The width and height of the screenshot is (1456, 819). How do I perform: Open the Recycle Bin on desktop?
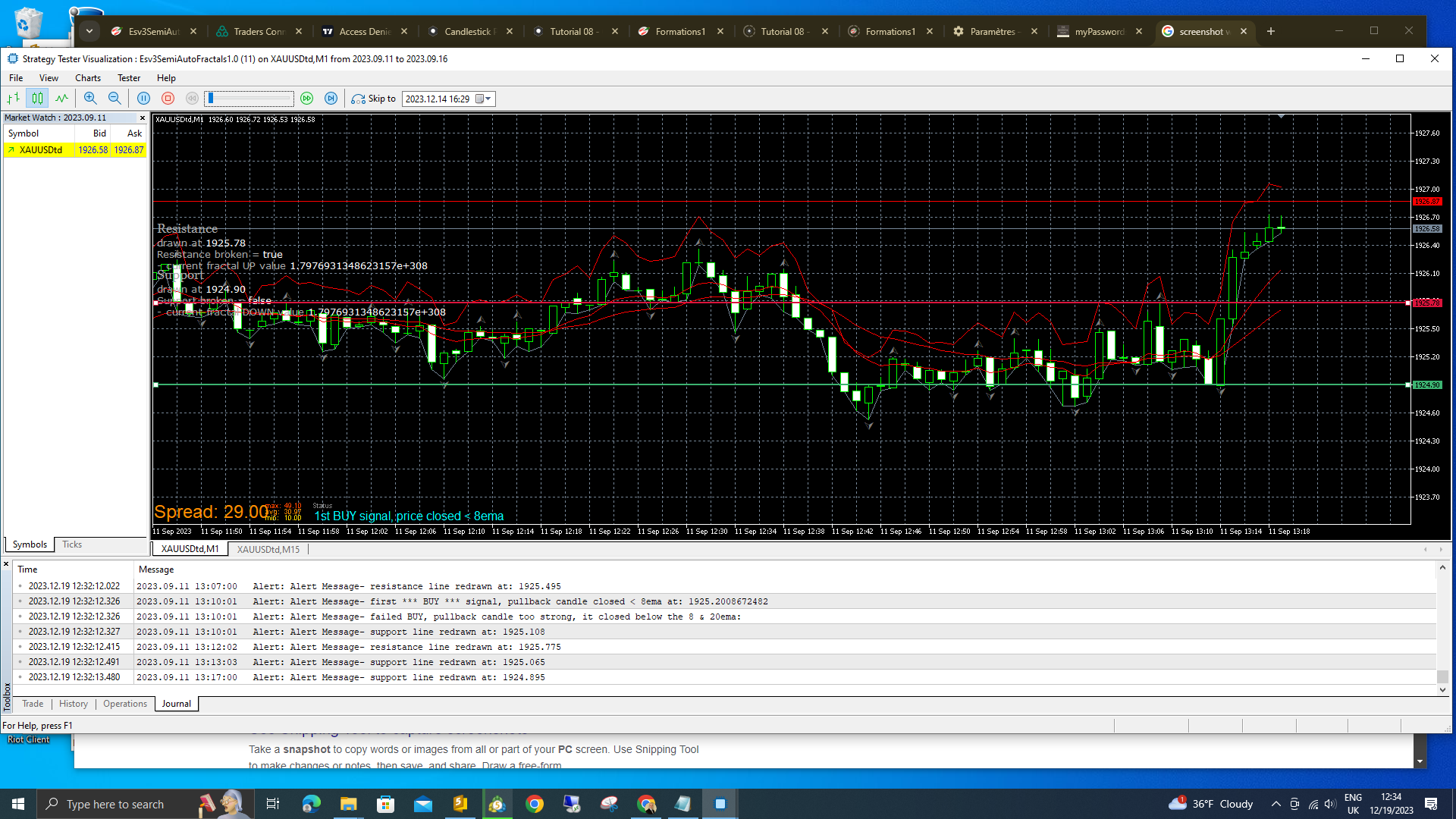[29, 22]
